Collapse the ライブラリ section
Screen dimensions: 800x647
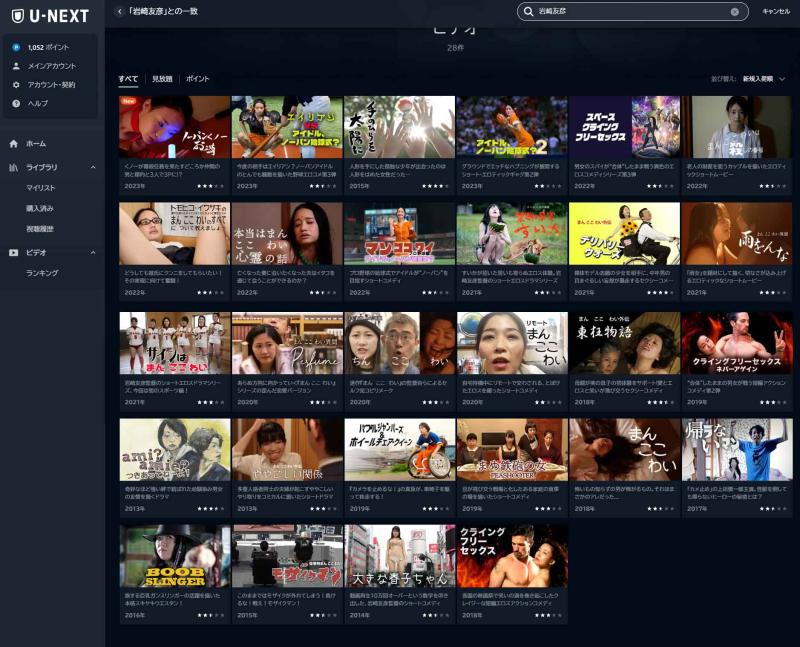pos(93,167)
